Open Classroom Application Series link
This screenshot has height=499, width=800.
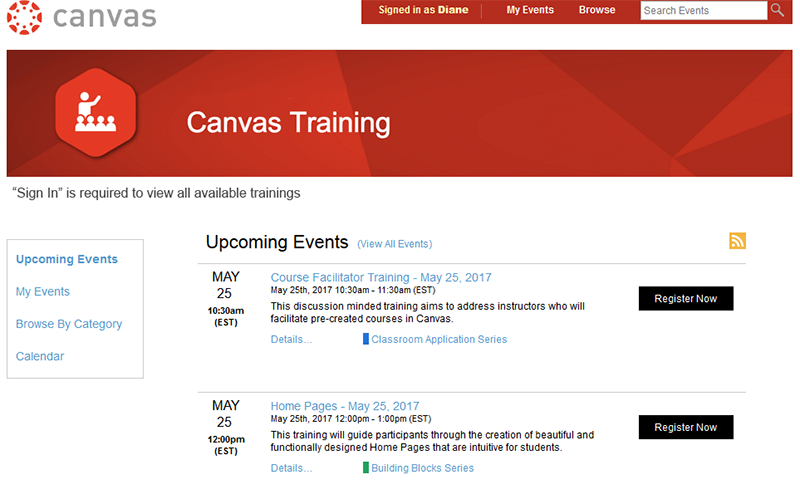[x=439, y=339]
